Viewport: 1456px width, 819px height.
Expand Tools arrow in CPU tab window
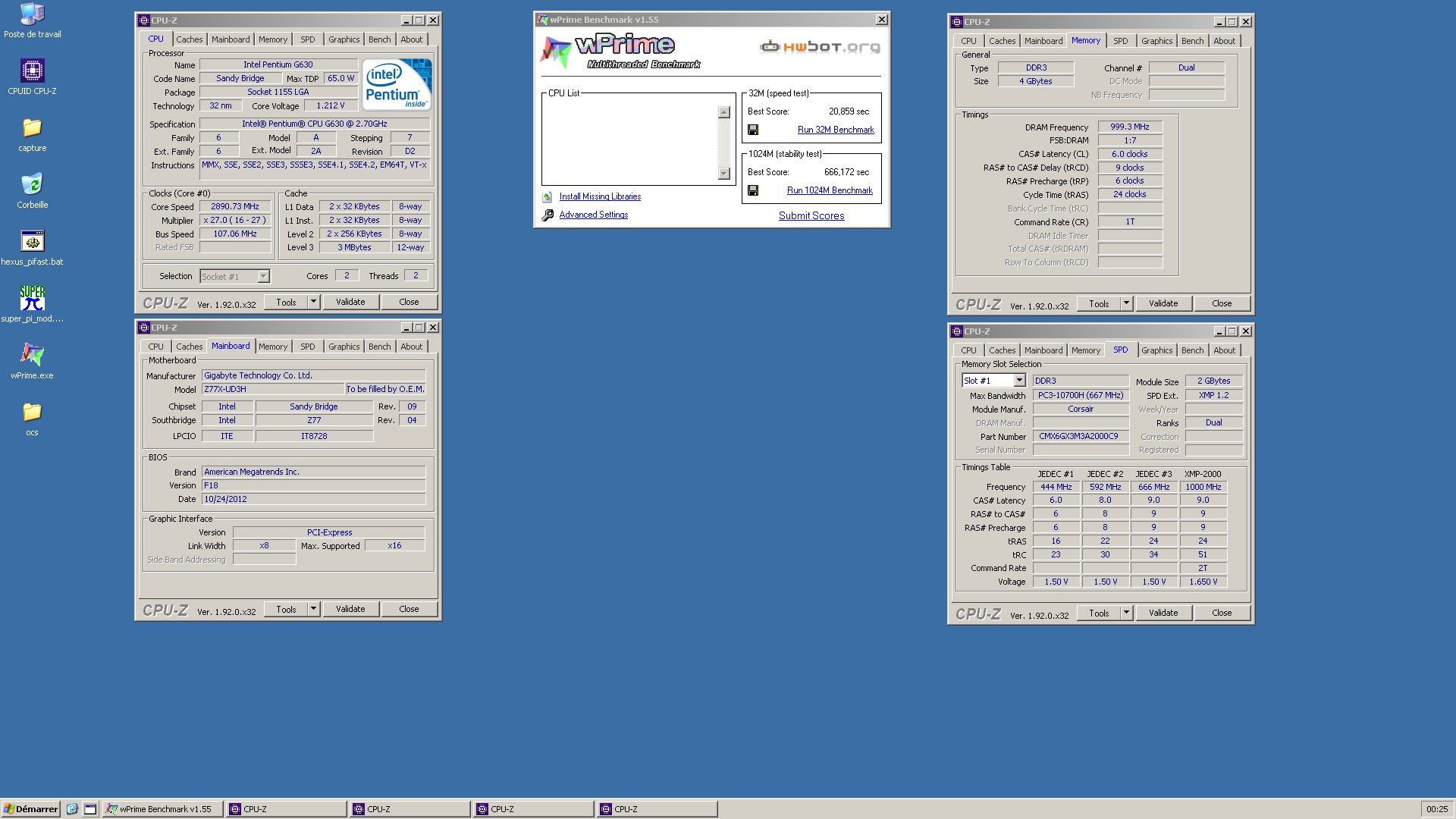(313, 302)
